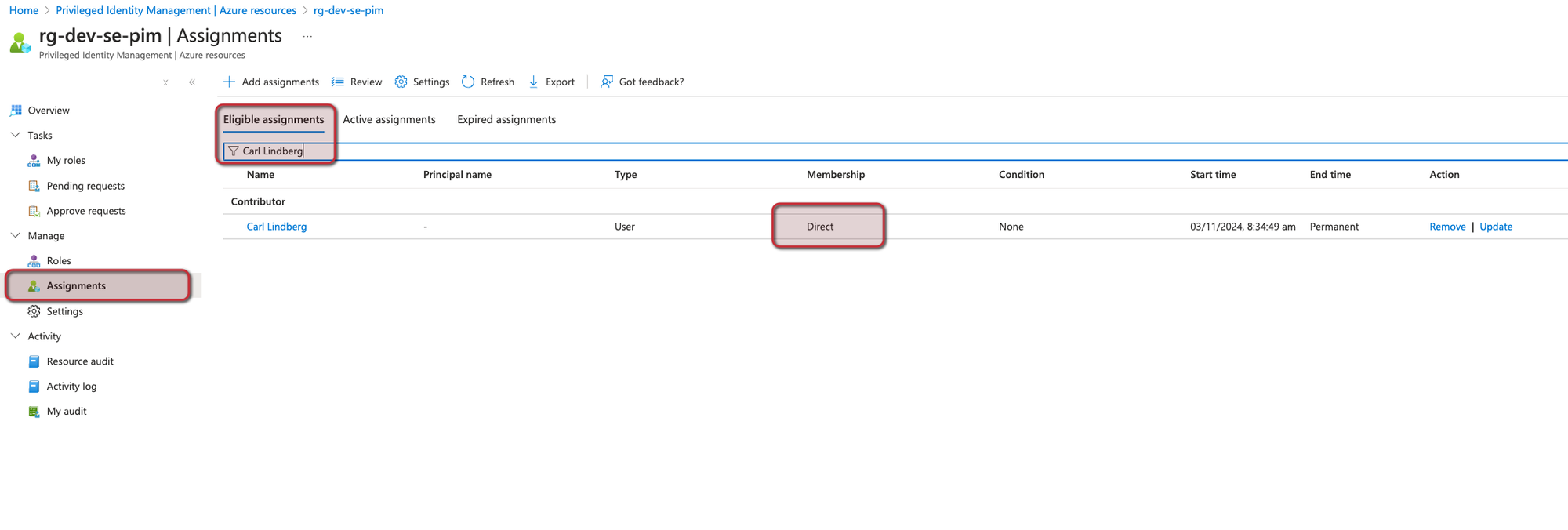Click the sidebar Settings gear icon

pos(34,311)
